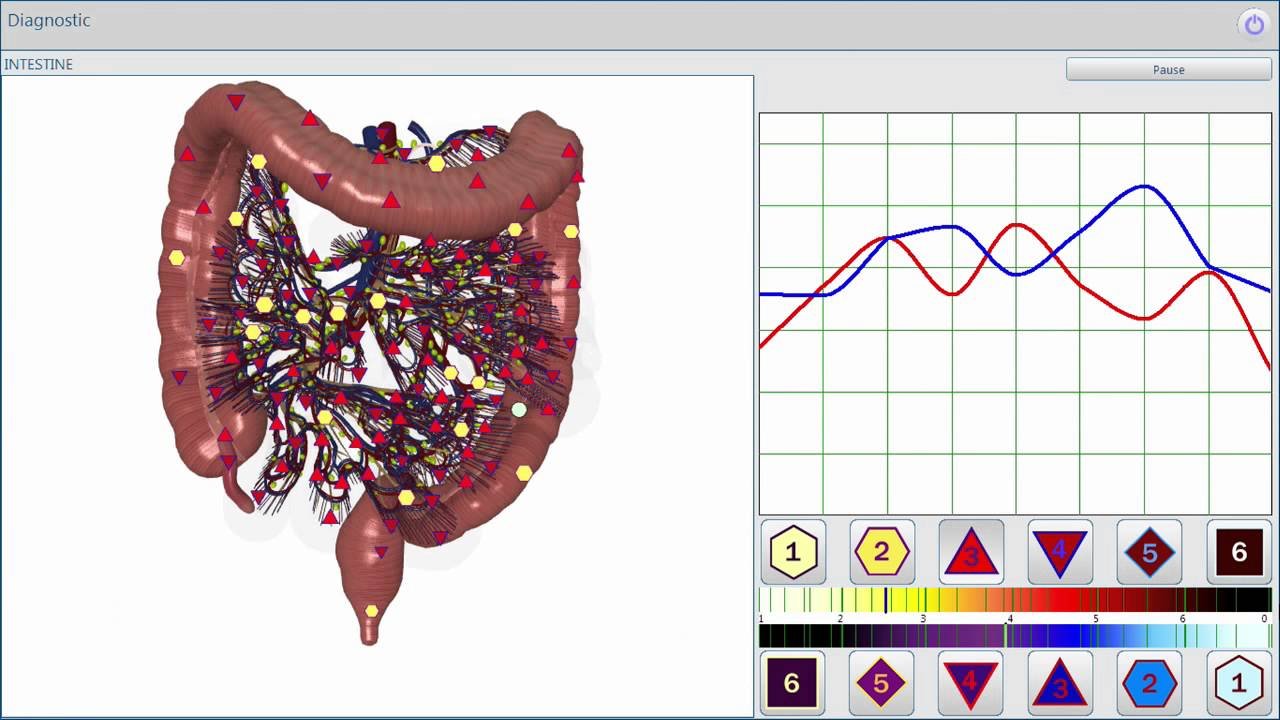Select the yellow hexagon level 2 button
This screenshot has width=1280, height=720.
click(x=882, y=552)
